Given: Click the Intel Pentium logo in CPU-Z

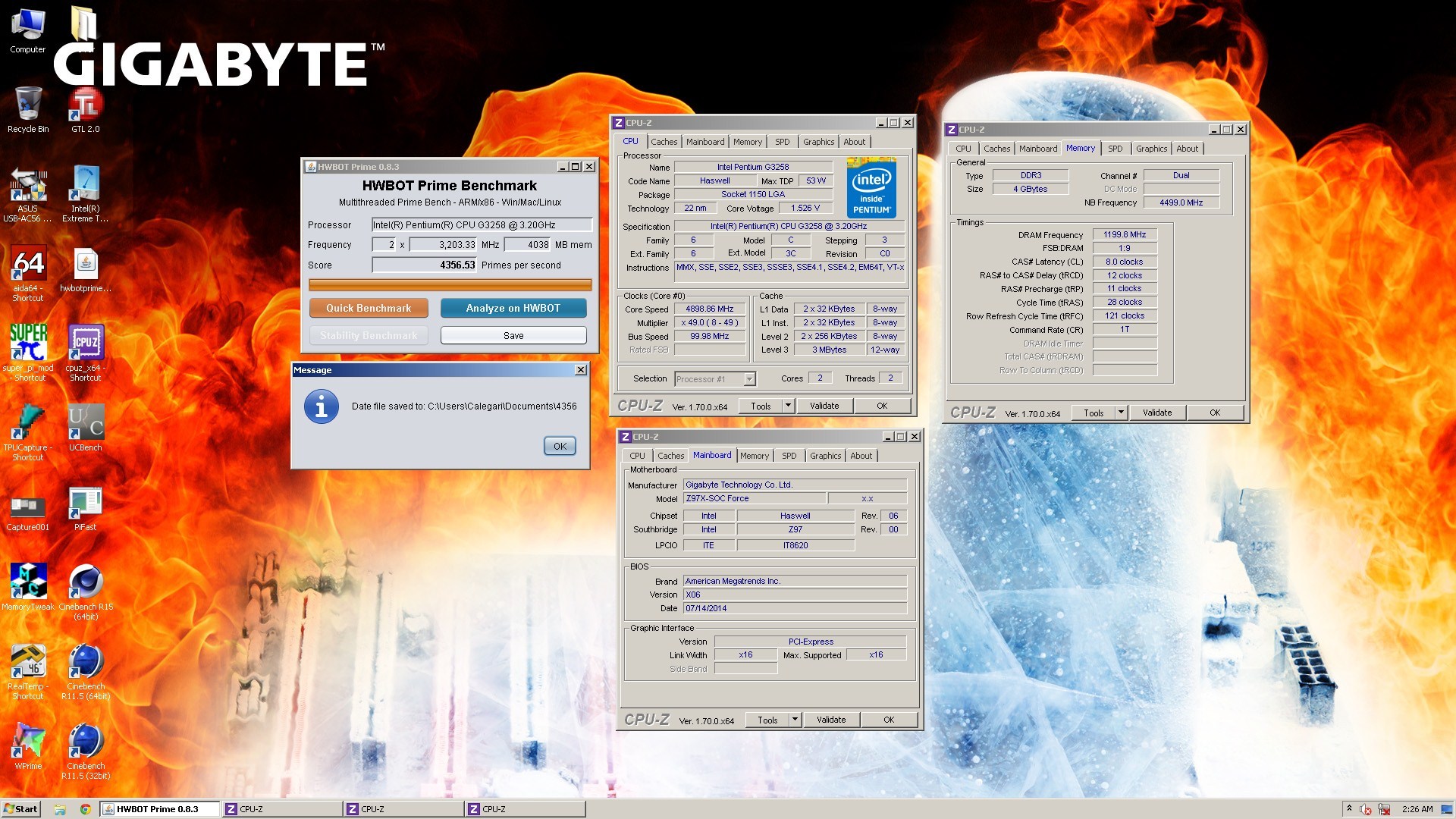Looking at the screenshot, I should (871, 188).
